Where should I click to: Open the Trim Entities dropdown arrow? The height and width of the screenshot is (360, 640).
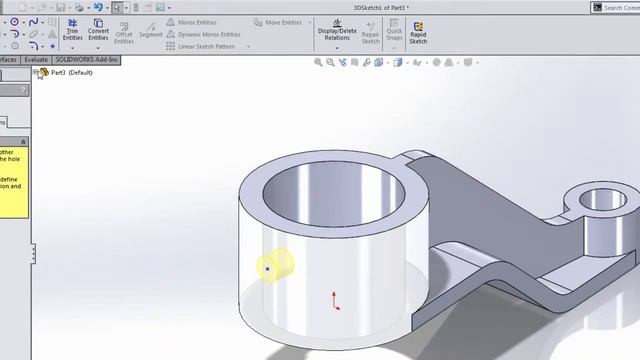[x=73, y=48]
